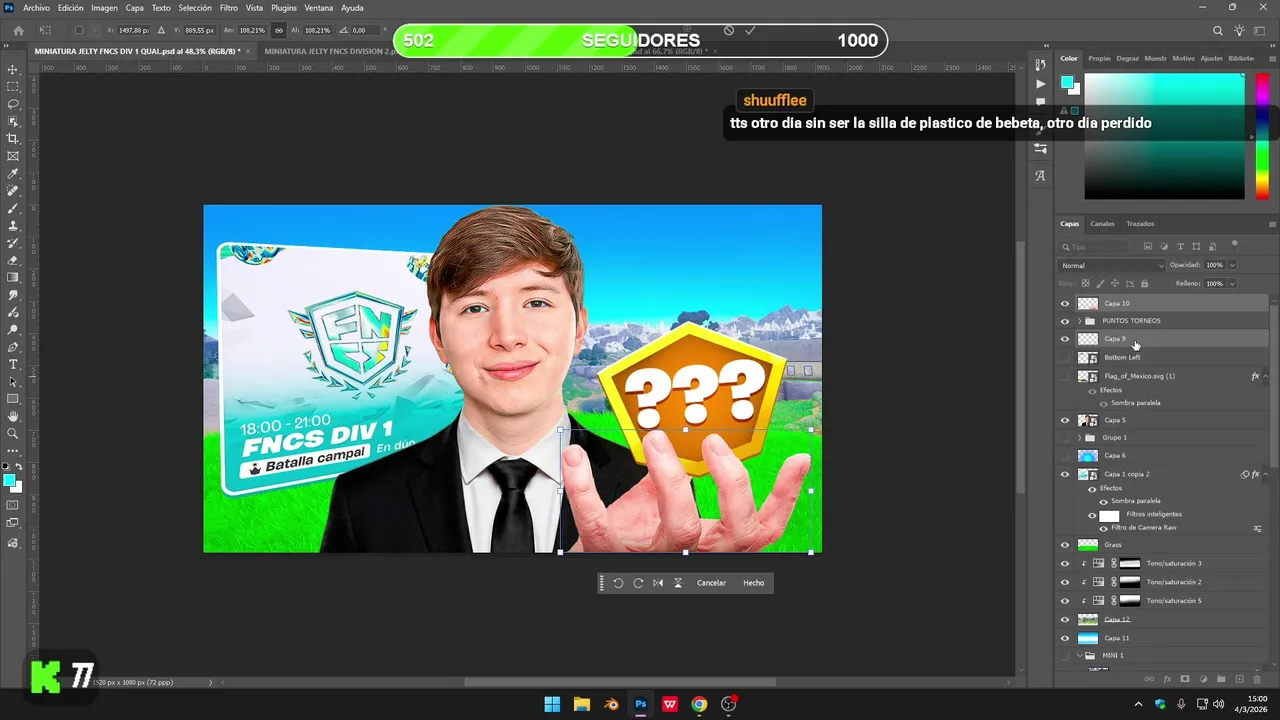Click the lock all padlock icon in Layers
The height and width of the screenshot is (720, 1280).
point(1145,284)
